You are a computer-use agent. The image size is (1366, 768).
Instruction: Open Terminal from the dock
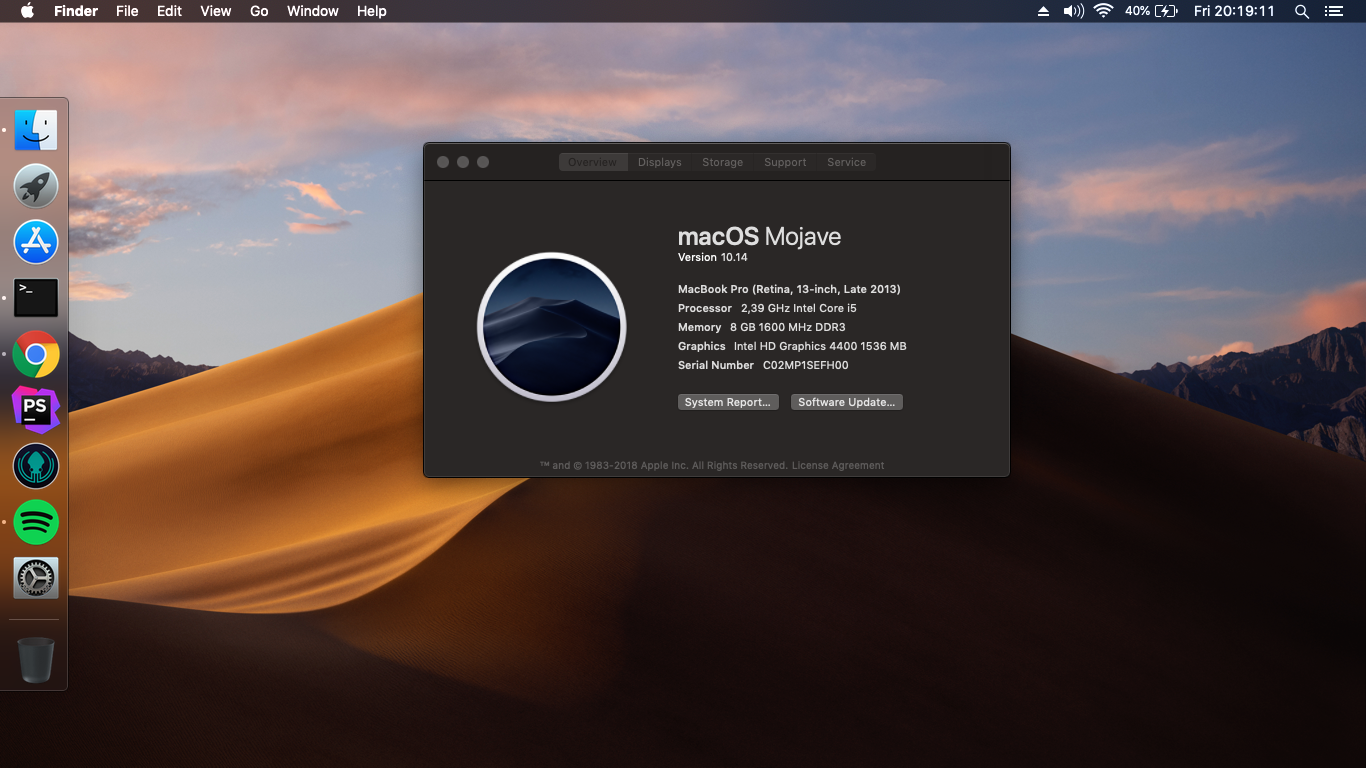coord(36,298)
